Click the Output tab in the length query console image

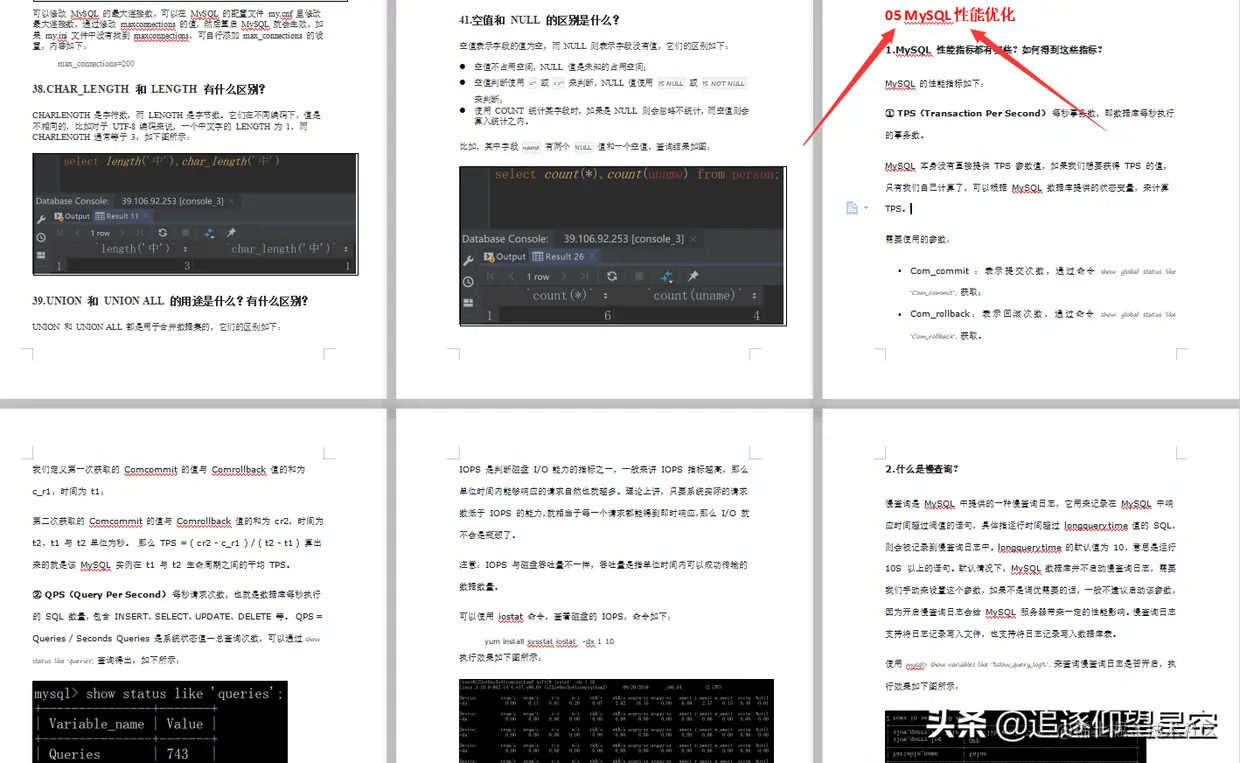[x=72, y=216]
